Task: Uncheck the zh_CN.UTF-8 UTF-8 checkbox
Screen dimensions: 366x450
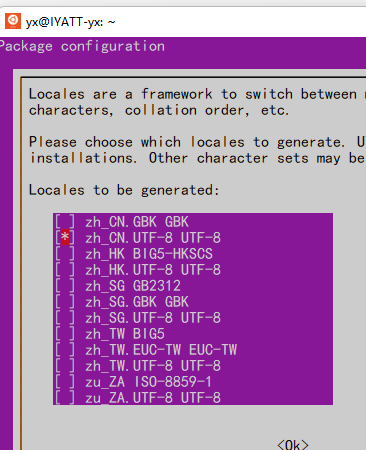Action: (65, 238)
